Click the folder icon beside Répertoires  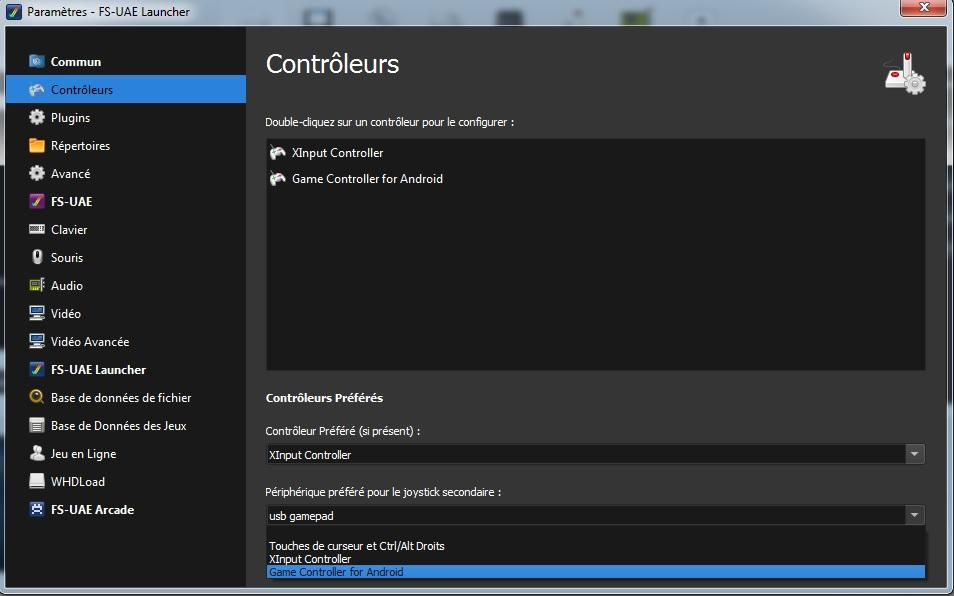(x=37, y=145)
